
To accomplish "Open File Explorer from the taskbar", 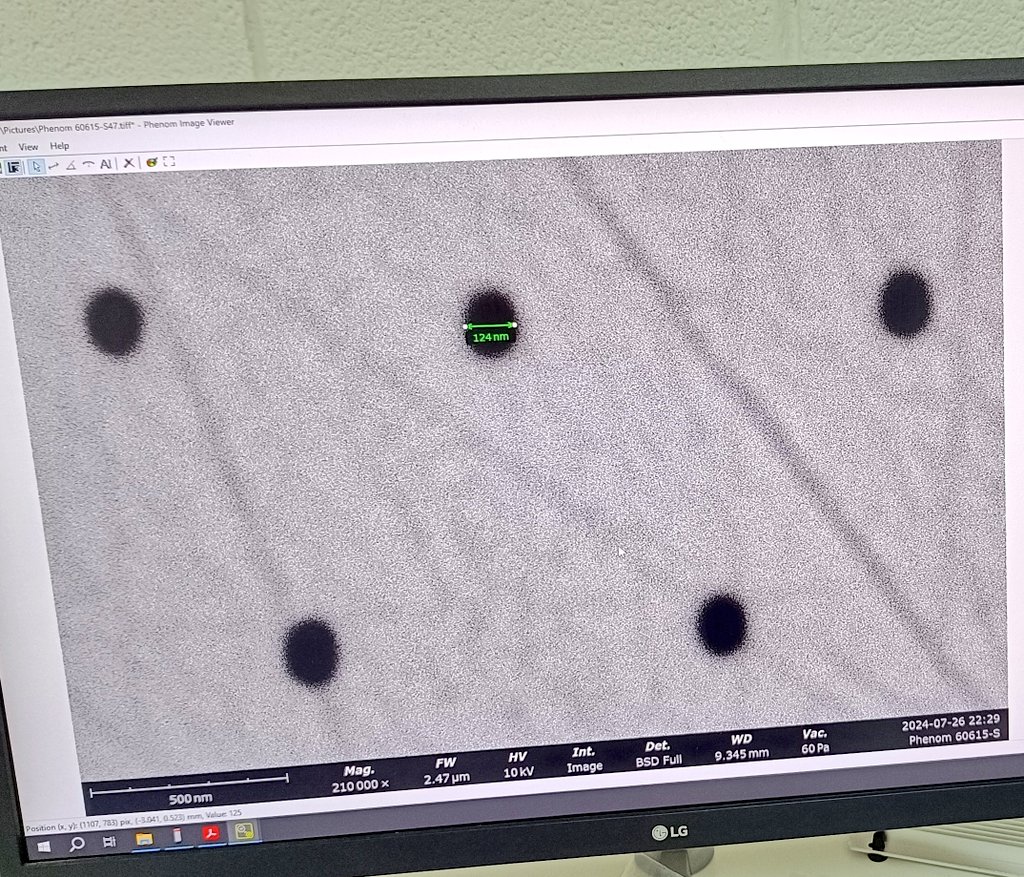I will click(144, 838).
